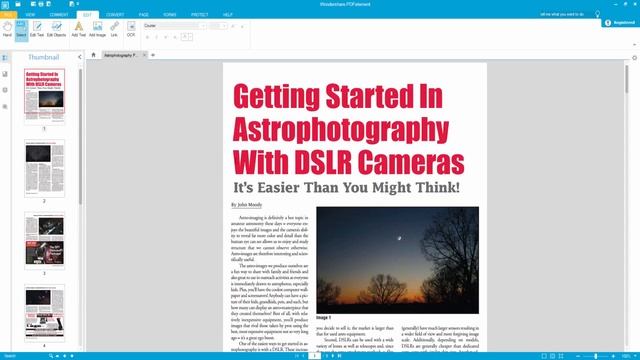Collapse the ribbon with the small arrow

634,44
